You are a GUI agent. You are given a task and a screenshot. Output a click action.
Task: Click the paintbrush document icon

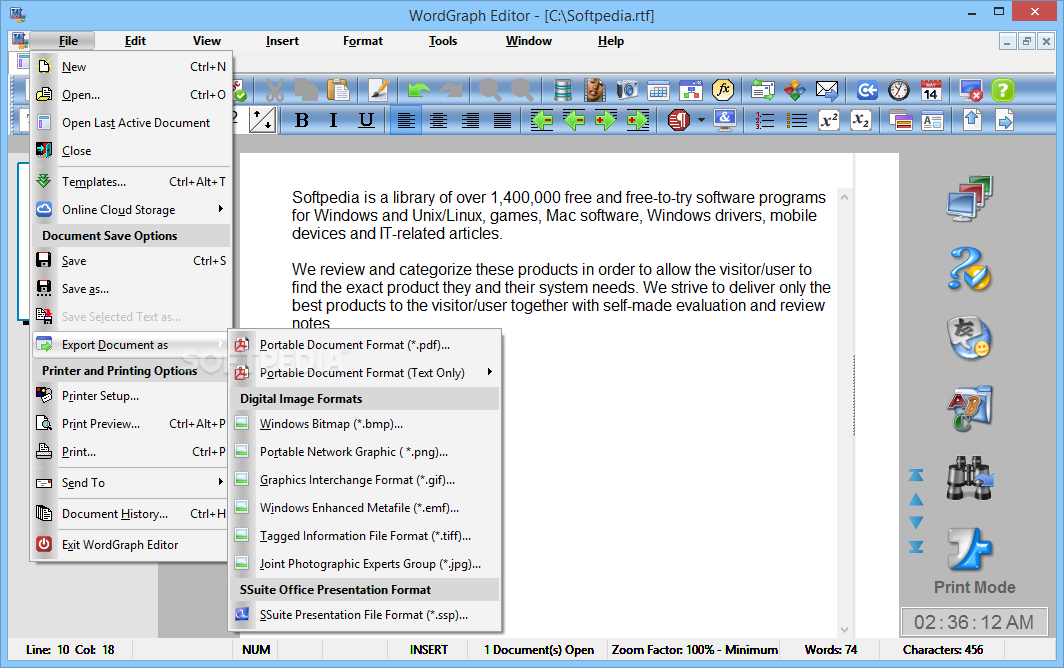(x=379, y=90)
